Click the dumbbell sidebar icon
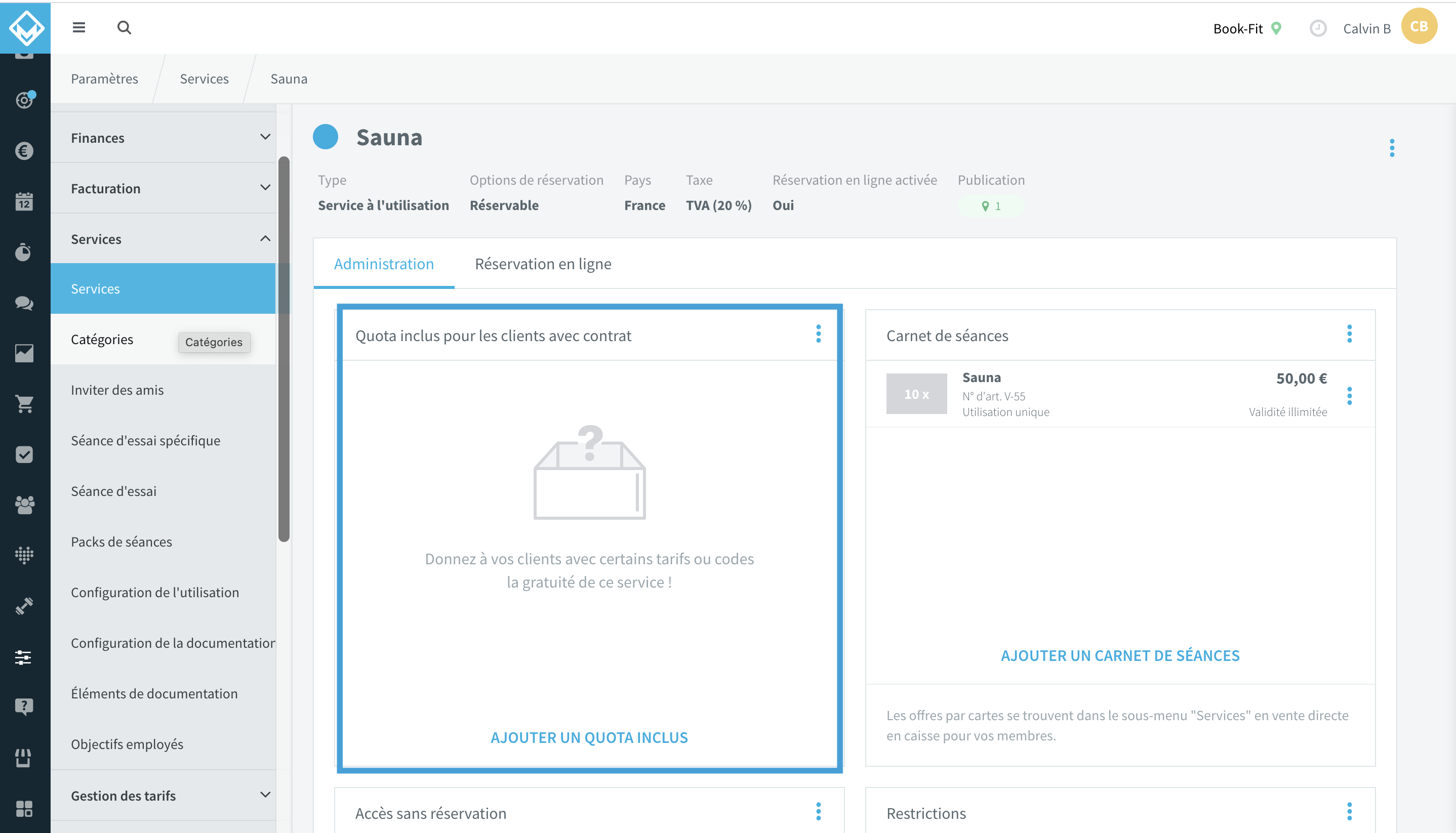The height and width of the screenshot is (833, 1456). [24, 606]
